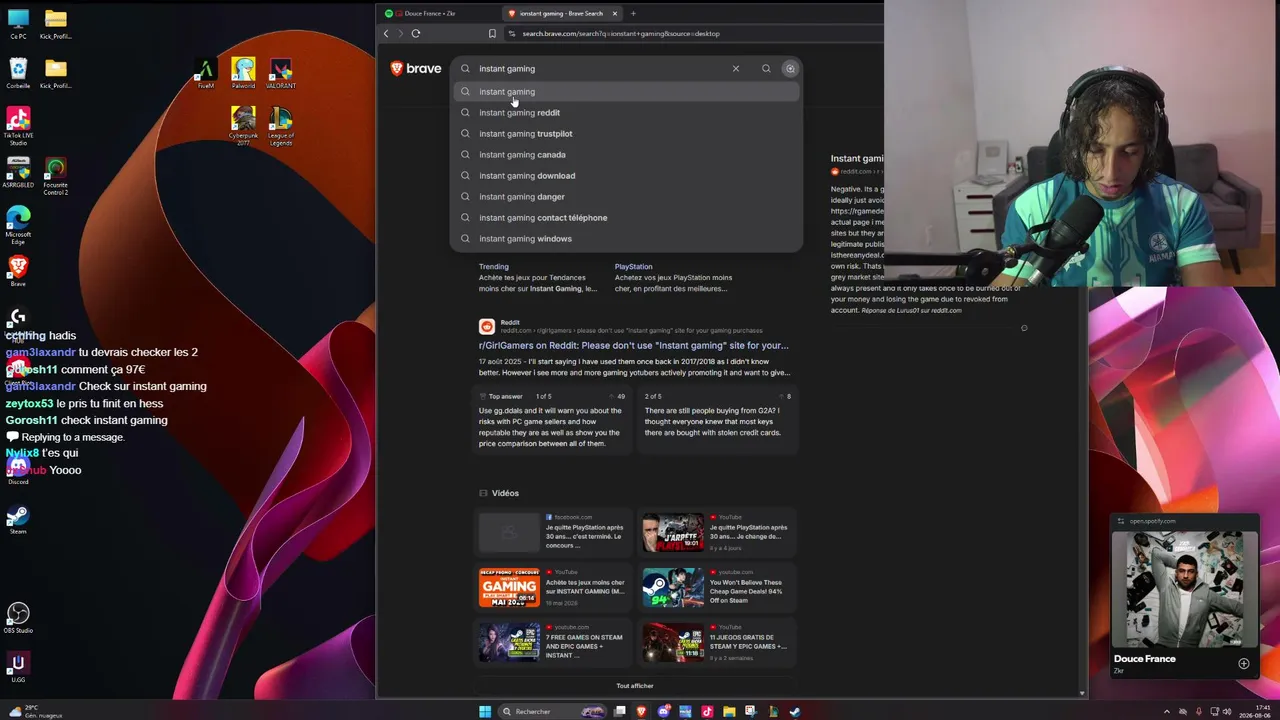This screenshot has width=1280, height=720.
Task: Choose suggestion "instant gaming trustpilot"
Action: point(627,134)
